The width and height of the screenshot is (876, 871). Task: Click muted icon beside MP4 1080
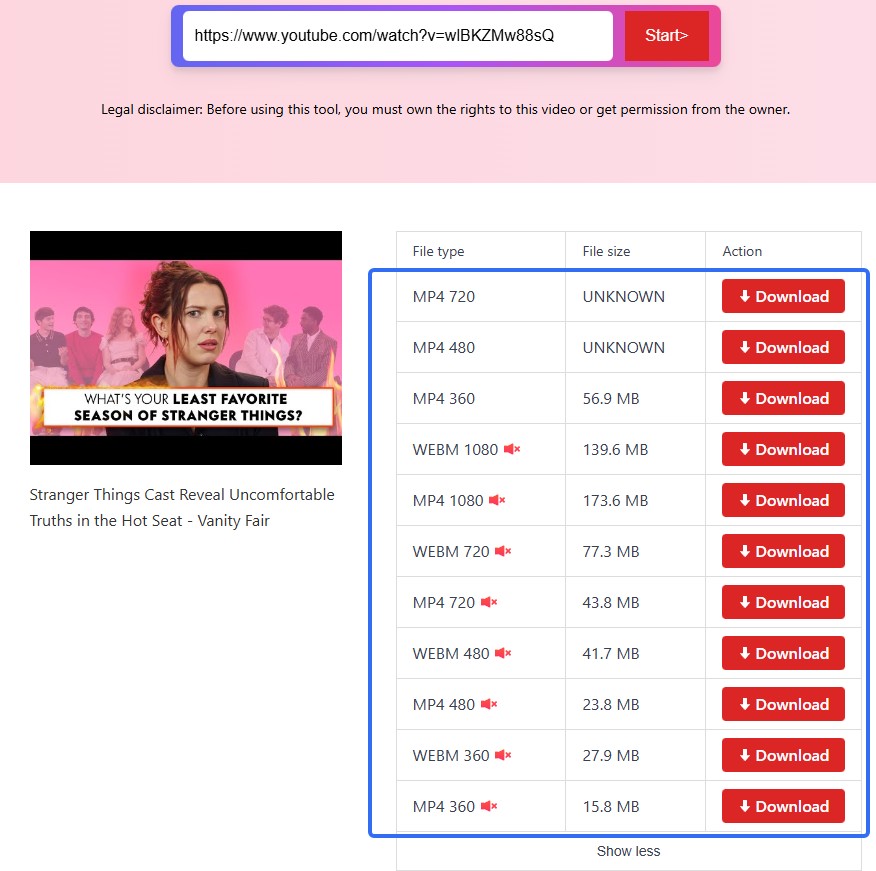pos(497,501)
